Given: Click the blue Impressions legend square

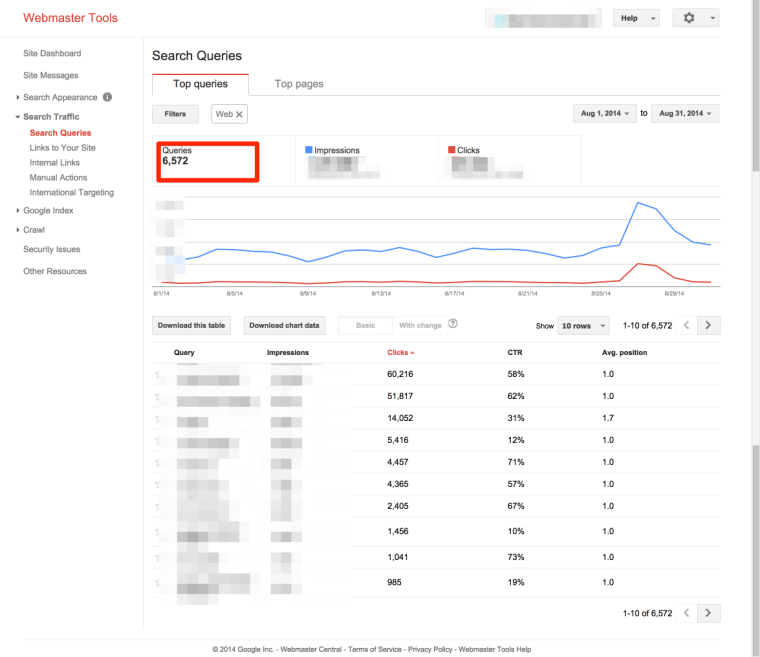Looking at the screenshot, I should coord(309,150).
